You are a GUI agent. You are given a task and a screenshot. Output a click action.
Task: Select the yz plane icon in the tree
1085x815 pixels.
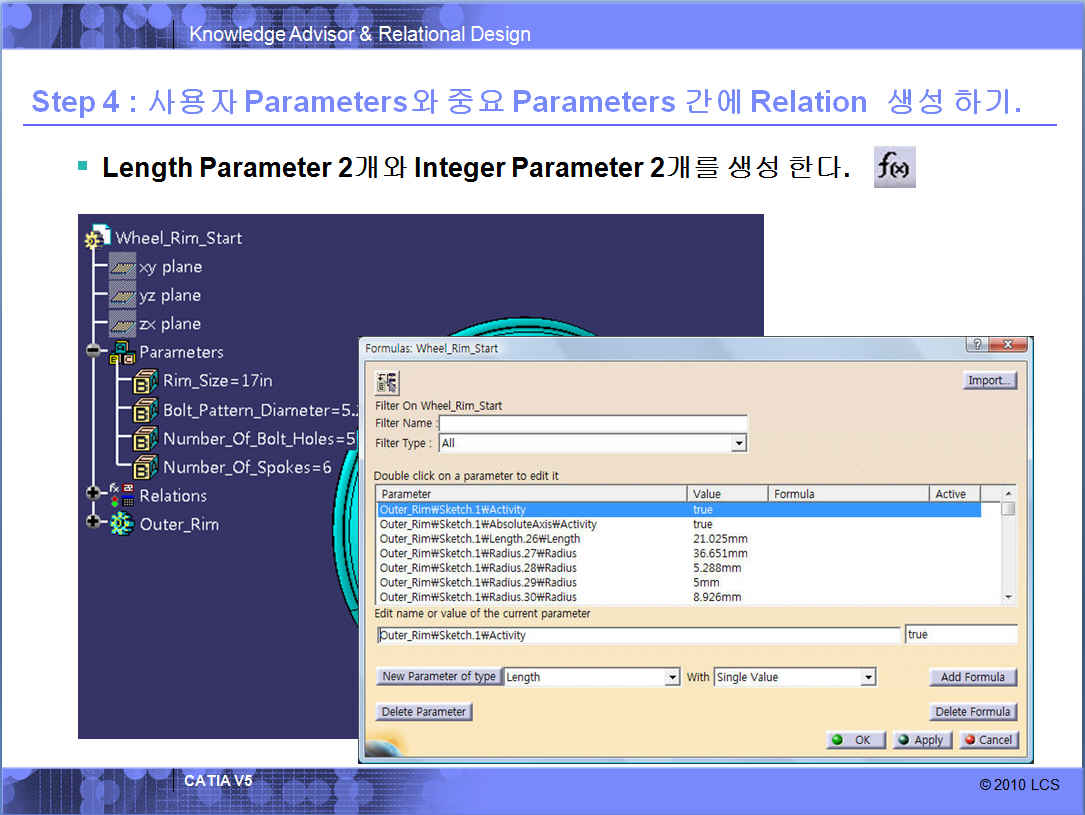123,295
